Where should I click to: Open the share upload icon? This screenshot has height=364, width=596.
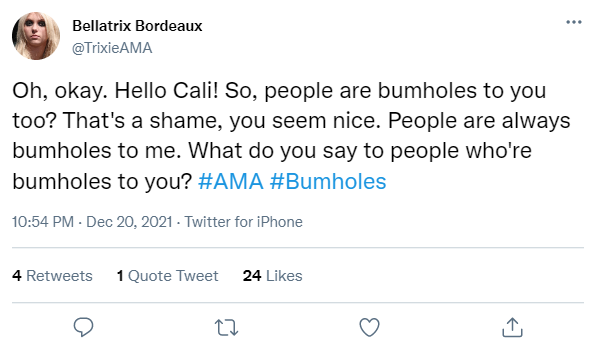point(512,327)
